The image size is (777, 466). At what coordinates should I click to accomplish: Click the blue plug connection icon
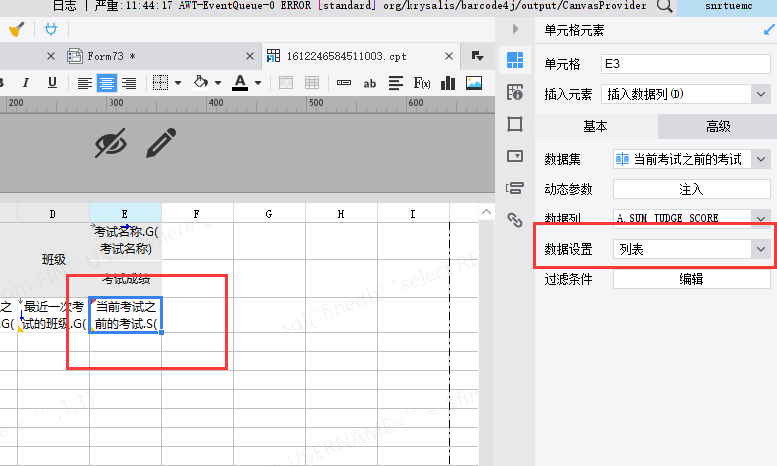click(x=51, y=30)
